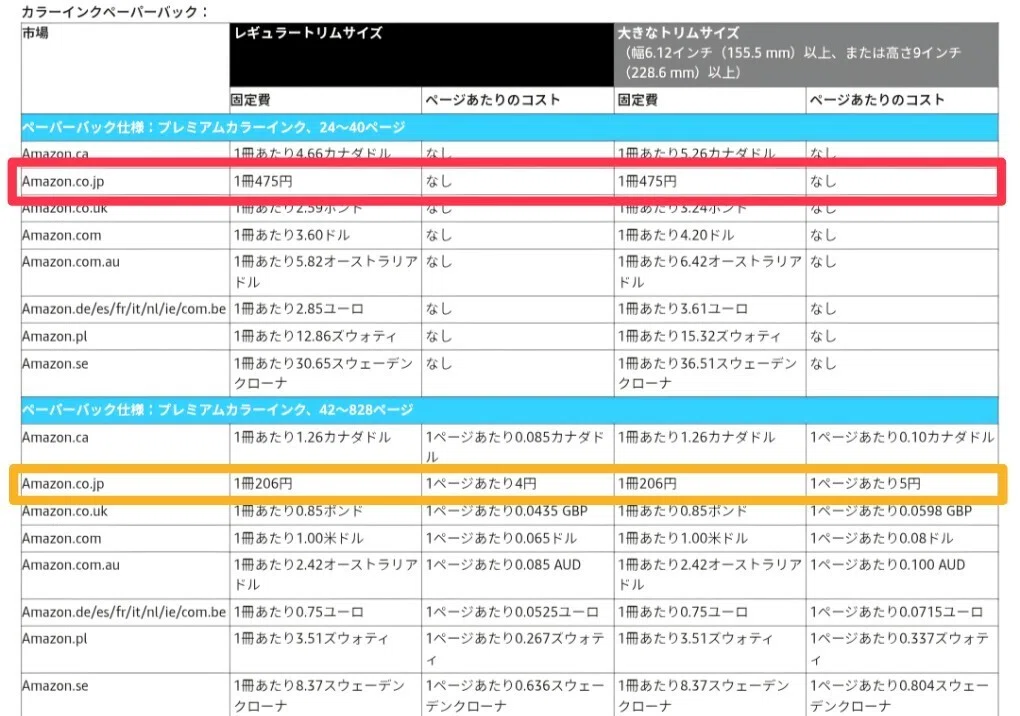Click the 1冊あたり5.82オーストラリアドル cell
1020x716 pixels.
[x=325, y=272]
